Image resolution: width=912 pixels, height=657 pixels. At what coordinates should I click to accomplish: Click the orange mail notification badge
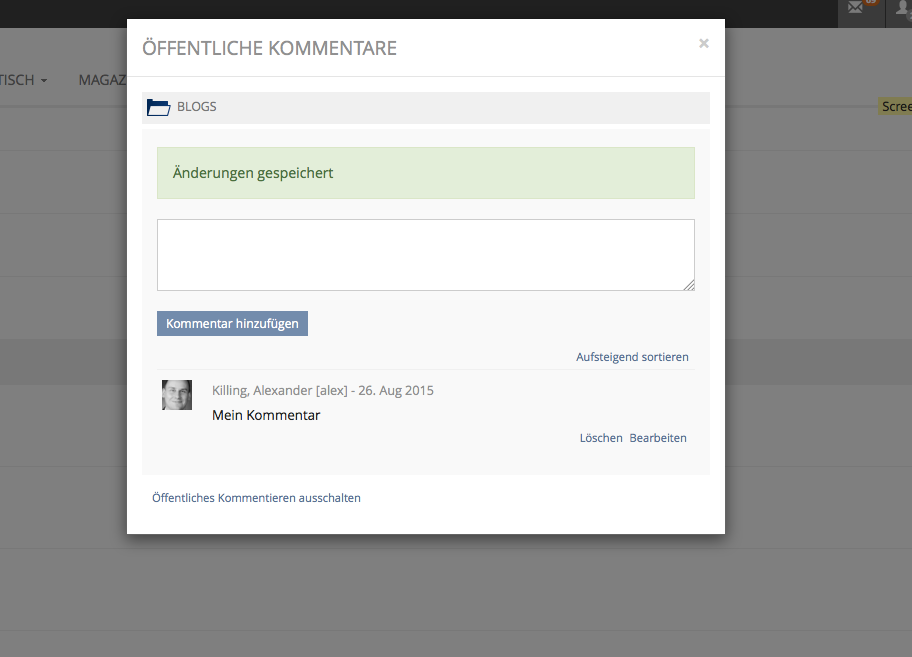pos(869,3)
